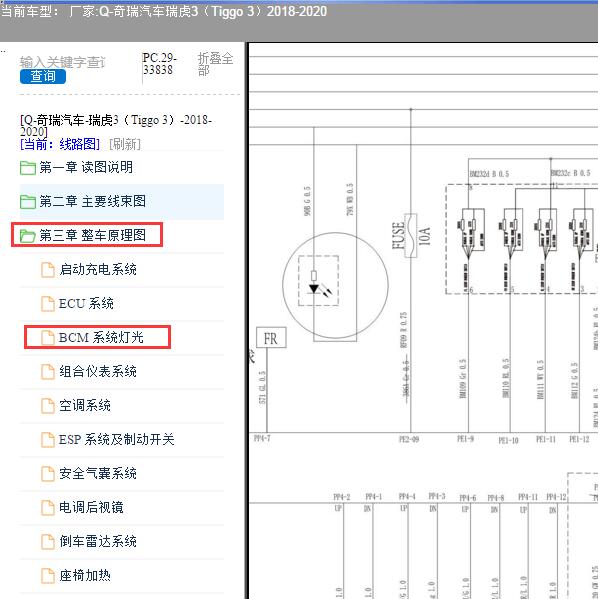Click the PP4-7 connector label
The width and height of the screenshot is (598, 599).
[262, 438]
